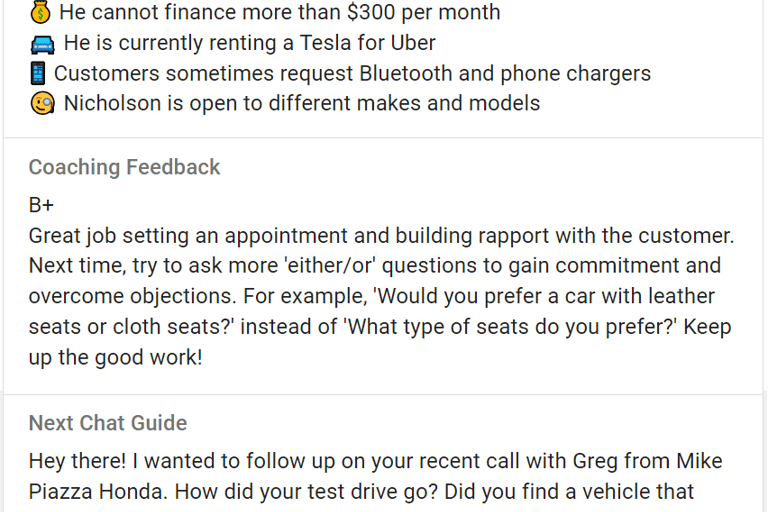The height and width of the screenshot is (512, 768).
Task: Click the 'either/or' questions advice text
Action: 375,266
